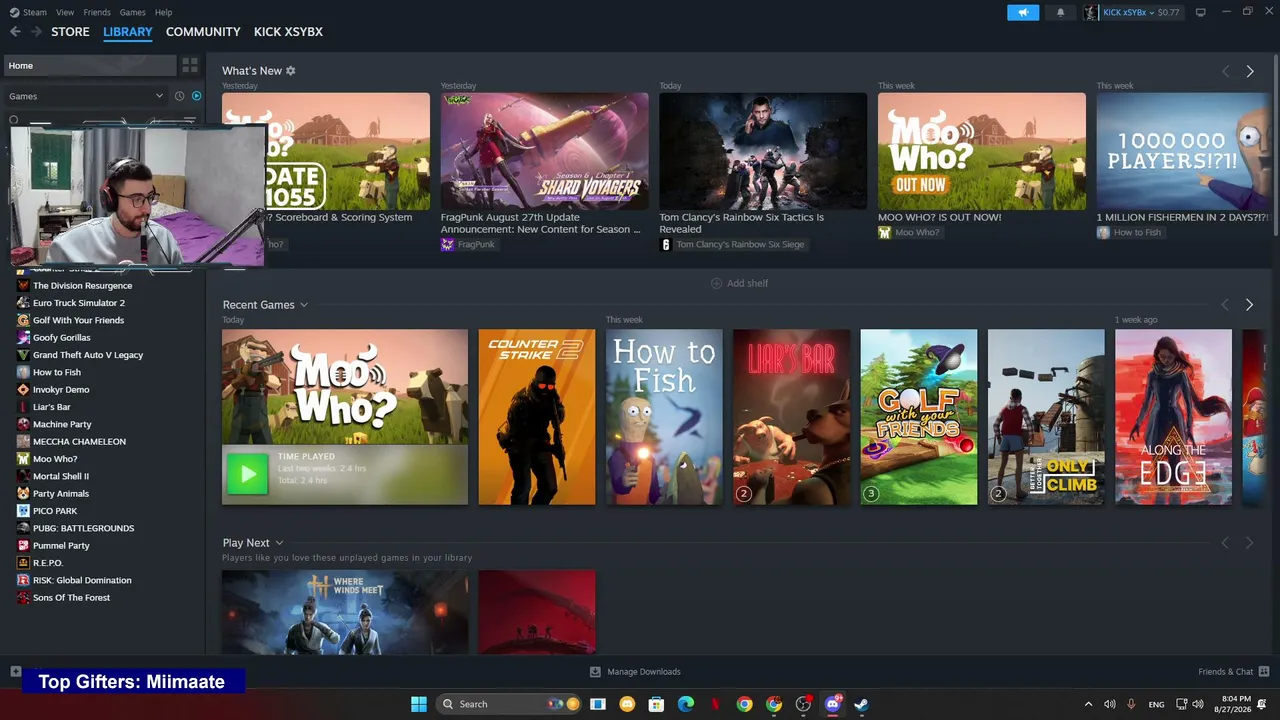Open the Friends menu
Viewport: 1280px width, 720px height.
[97, 12]
